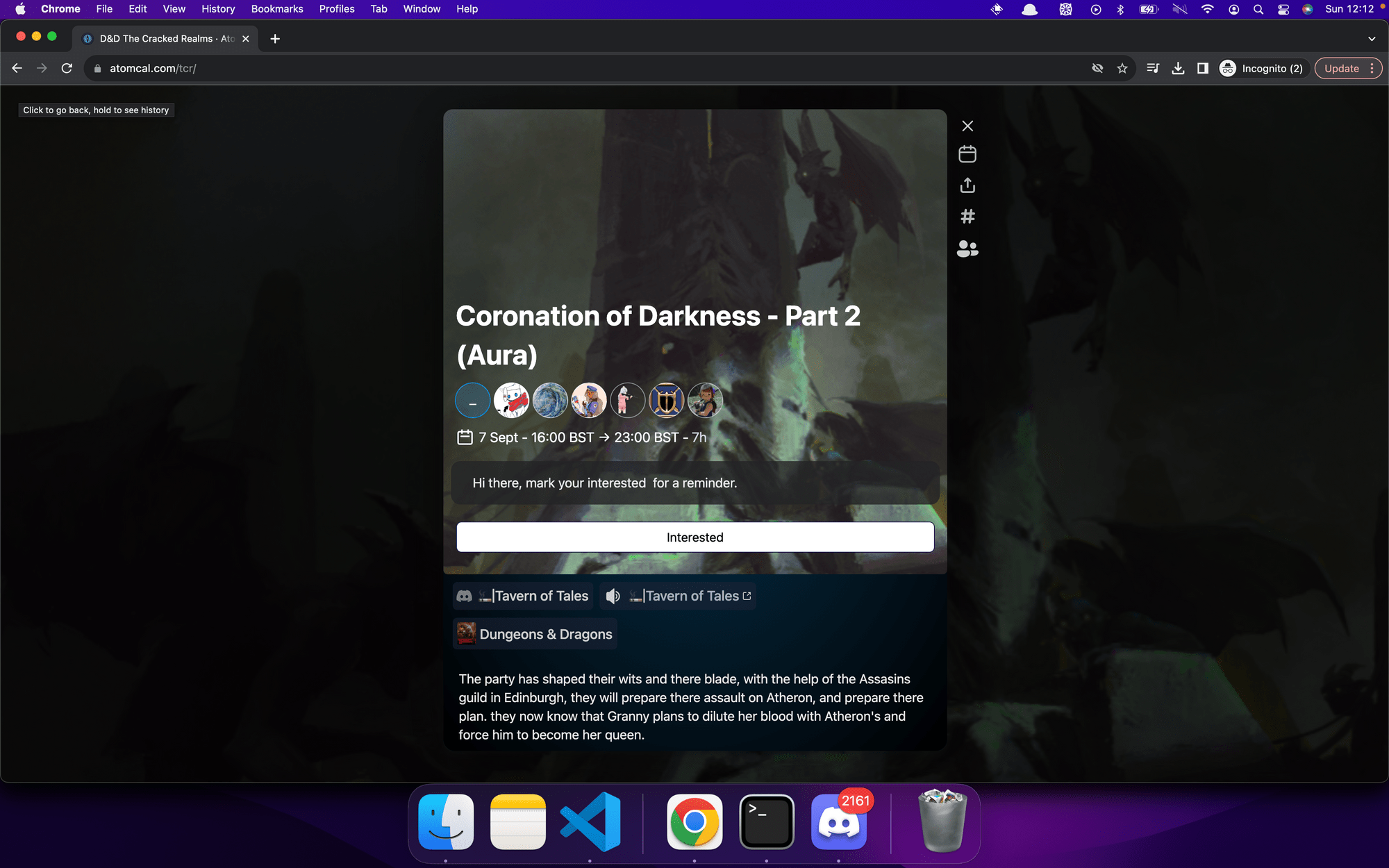Click the eye-slash tracking protection icon
This screenshot has height=868, width=1389.
1097,68
